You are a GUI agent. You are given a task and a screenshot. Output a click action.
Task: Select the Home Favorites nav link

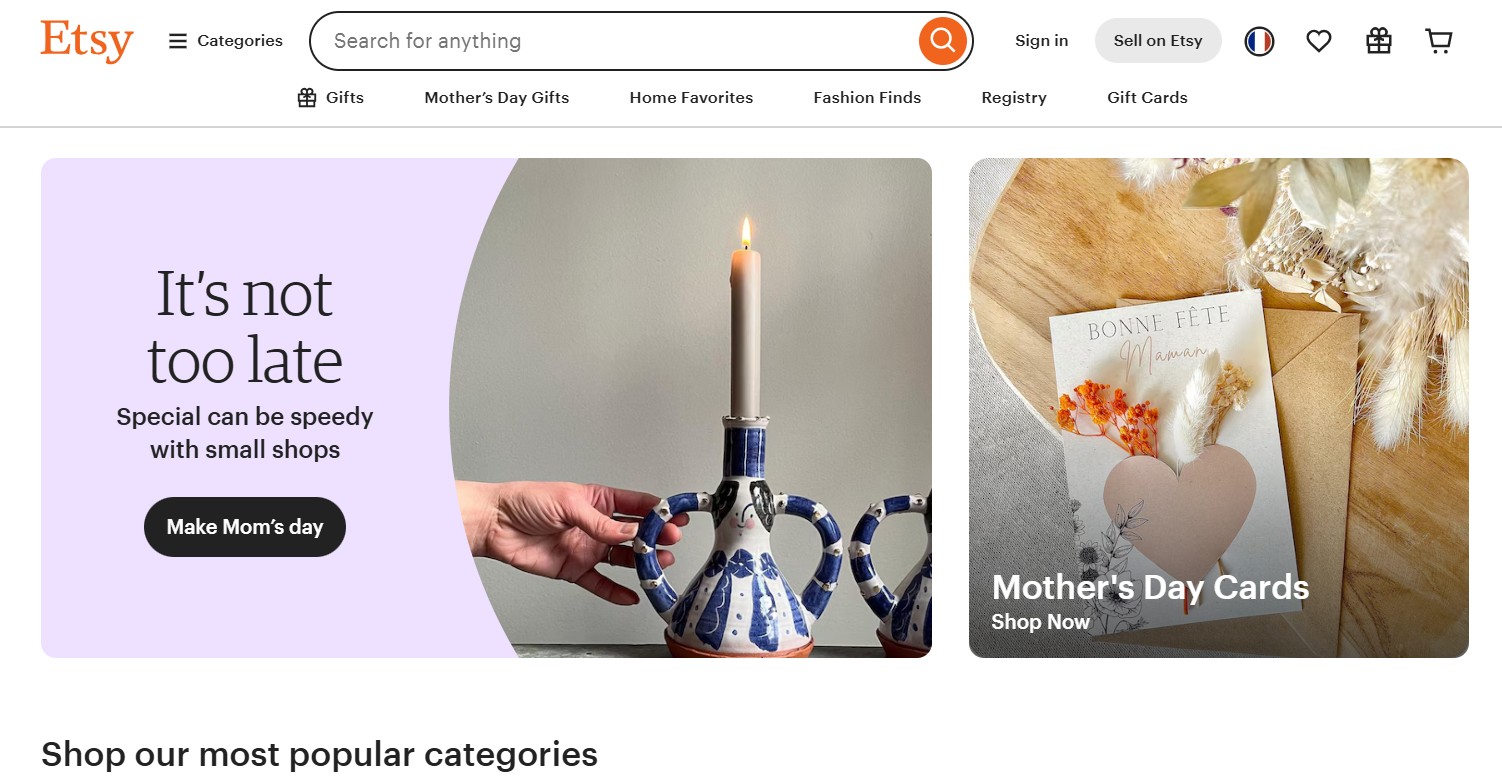(x=690, y=97)
